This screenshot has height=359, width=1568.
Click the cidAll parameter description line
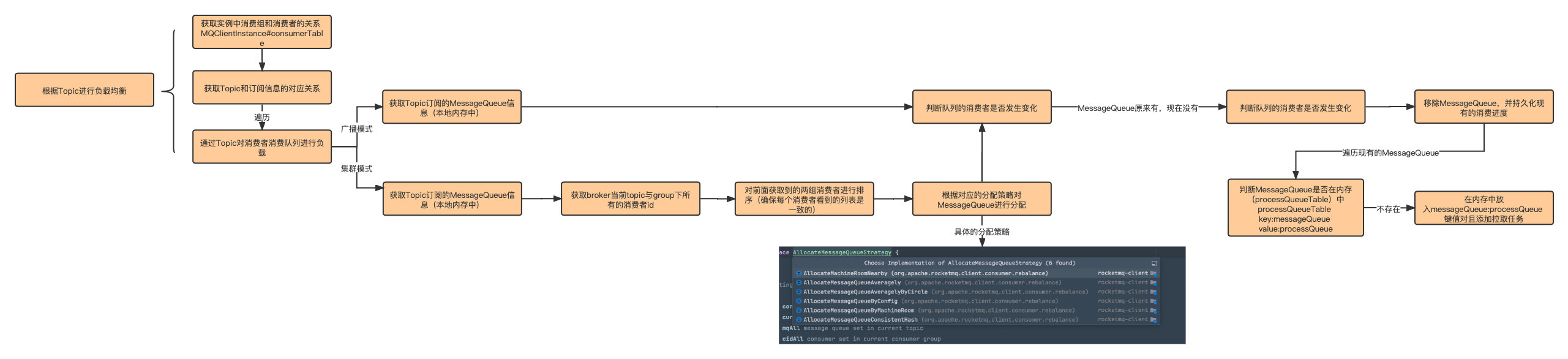[861, 339]
